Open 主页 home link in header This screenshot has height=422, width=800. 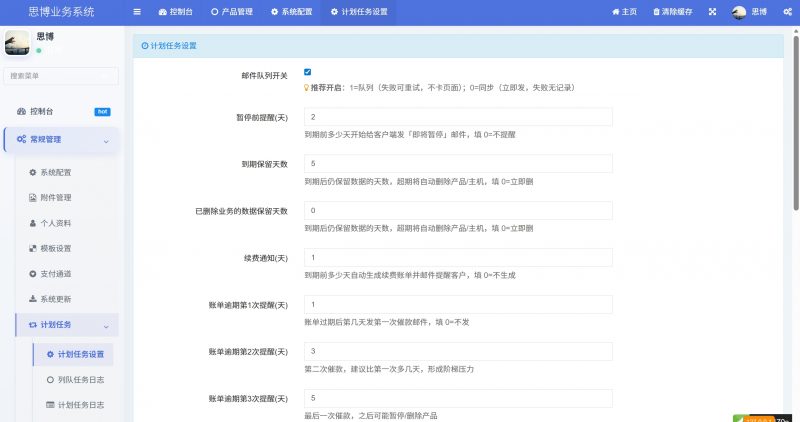point(624,12)
